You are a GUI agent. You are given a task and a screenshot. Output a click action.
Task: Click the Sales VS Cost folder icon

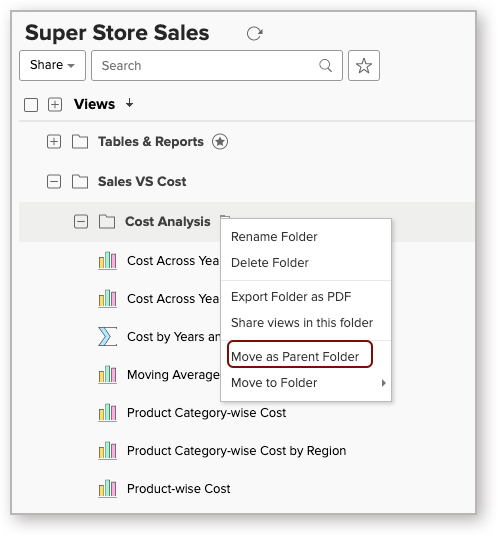tap(80, 182)
